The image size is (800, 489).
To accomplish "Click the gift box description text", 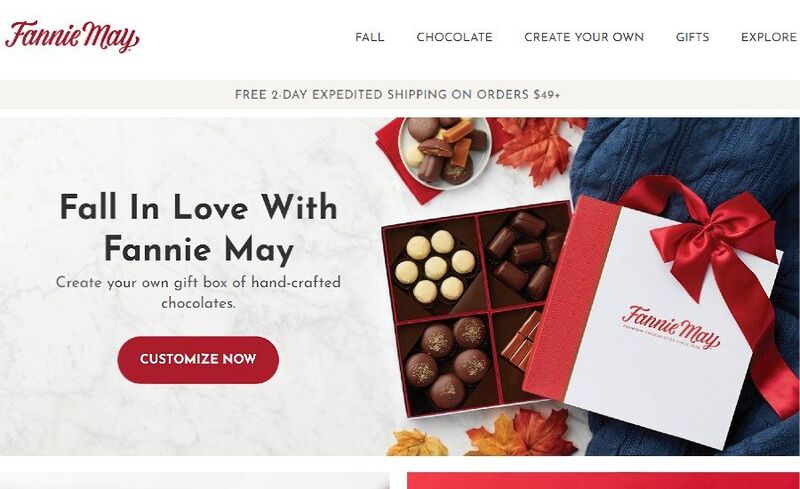I will click(198, 292).
